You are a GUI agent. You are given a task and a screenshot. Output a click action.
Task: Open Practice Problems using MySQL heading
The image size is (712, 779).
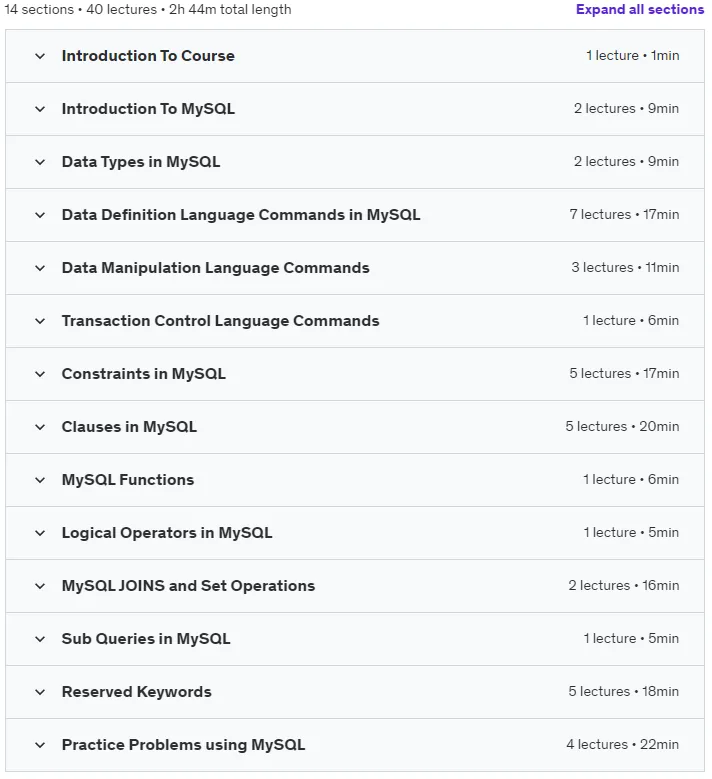click(183, 745)
